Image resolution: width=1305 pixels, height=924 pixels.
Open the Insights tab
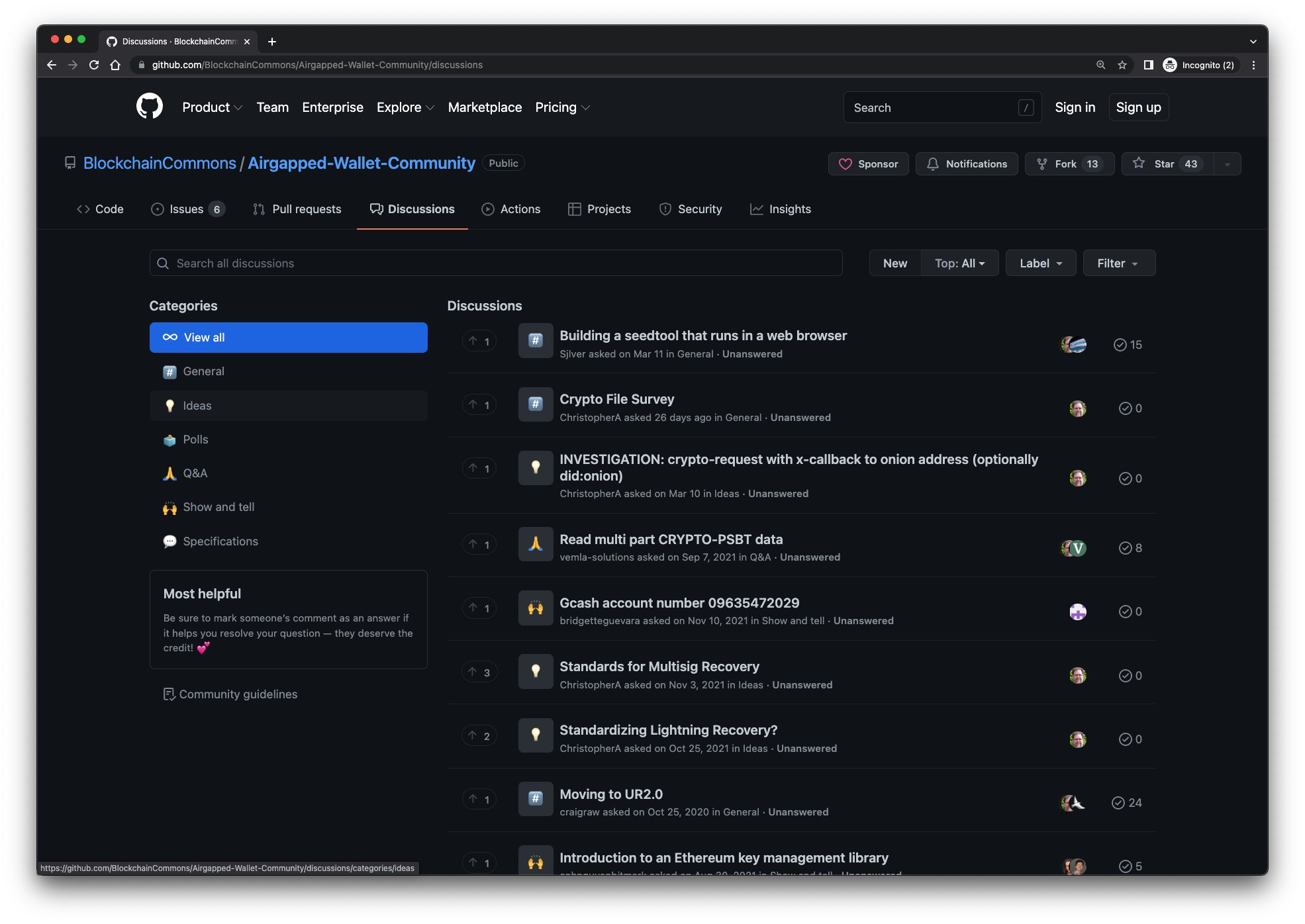coord(780,209)
